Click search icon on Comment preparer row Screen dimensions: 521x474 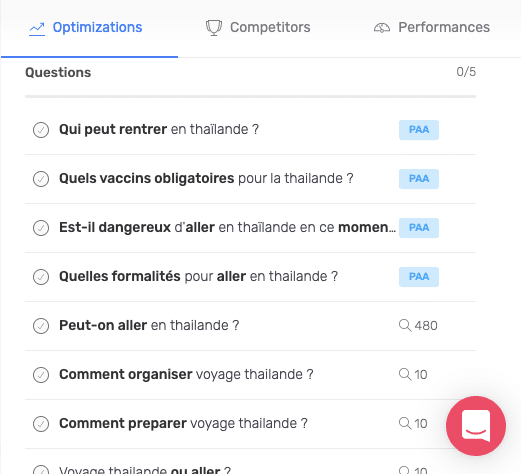[x=405, y=423]
